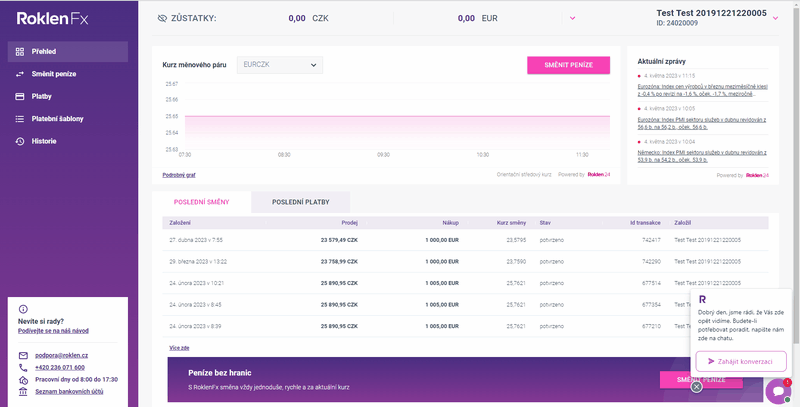Screen dimensions: 800x407
Task: Click the Směnit peníze arrows icon
Action: pyautogui.click(x=20, y=74)
